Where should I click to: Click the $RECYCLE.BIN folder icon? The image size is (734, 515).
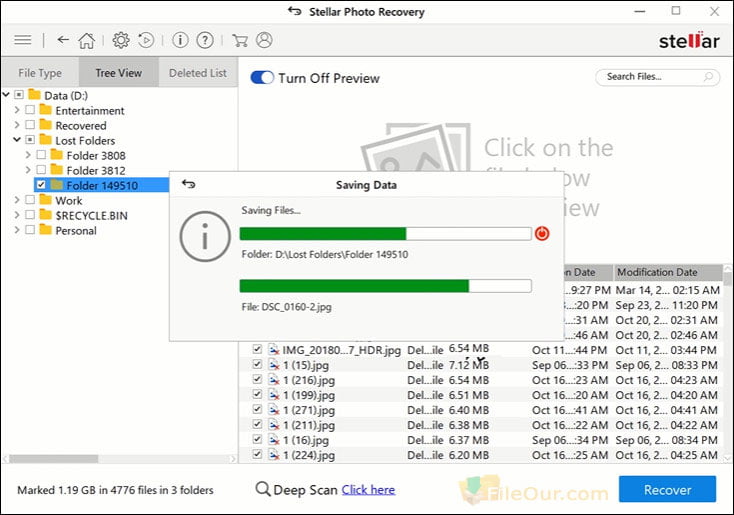coord(45,215)
